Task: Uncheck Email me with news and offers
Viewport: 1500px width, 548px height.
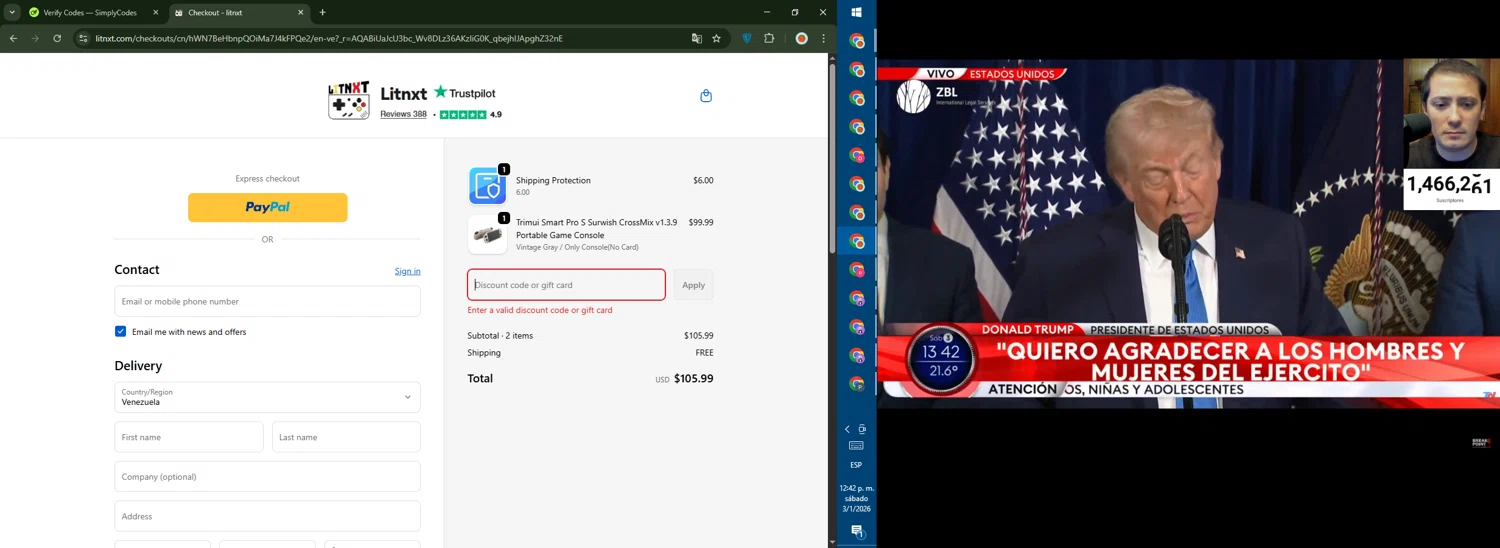Action: [120, 331]
